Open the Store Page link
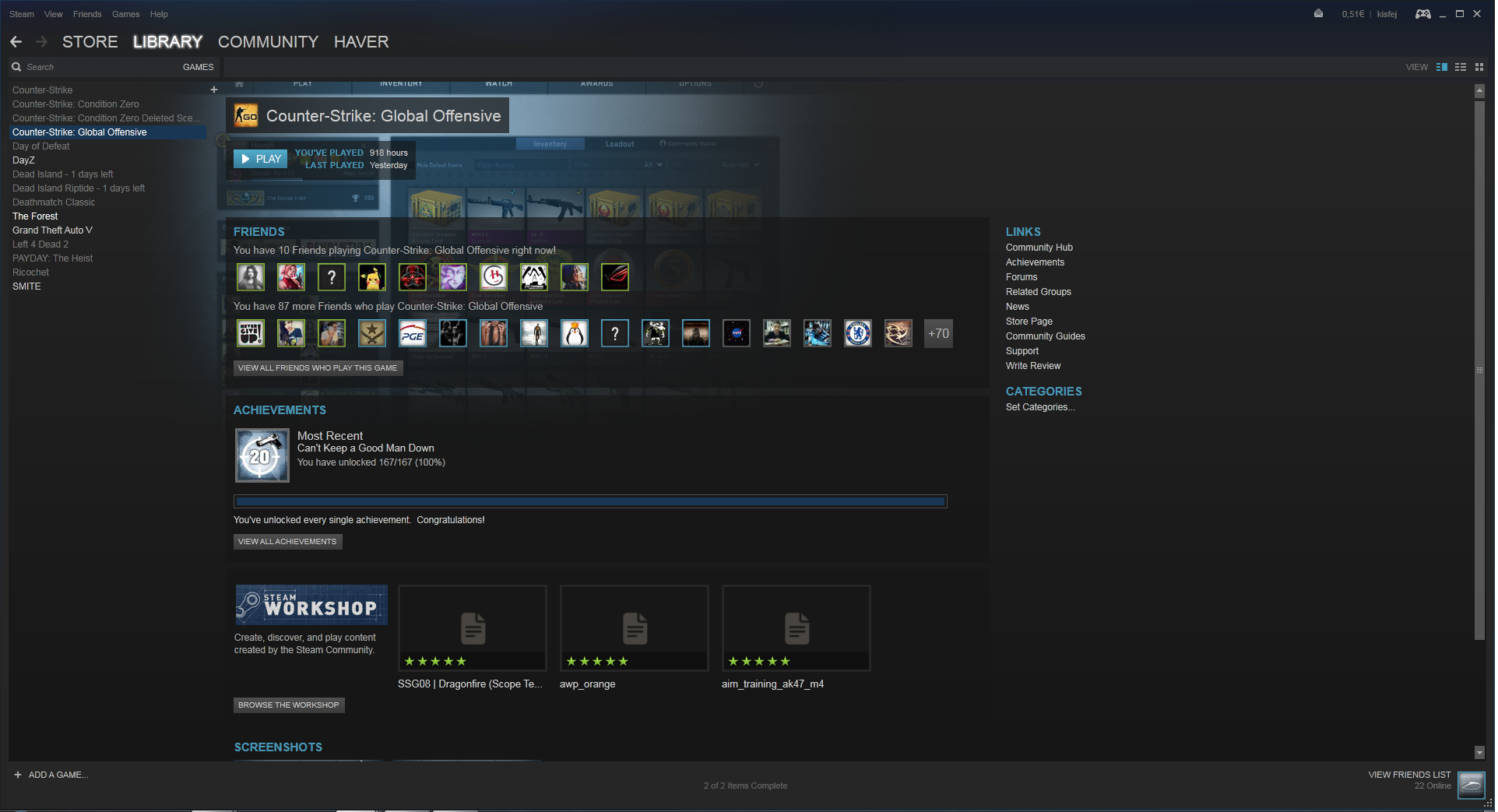Image resolution: width=1498 pixels, height=812 pixels. [x=1029, y=322]
